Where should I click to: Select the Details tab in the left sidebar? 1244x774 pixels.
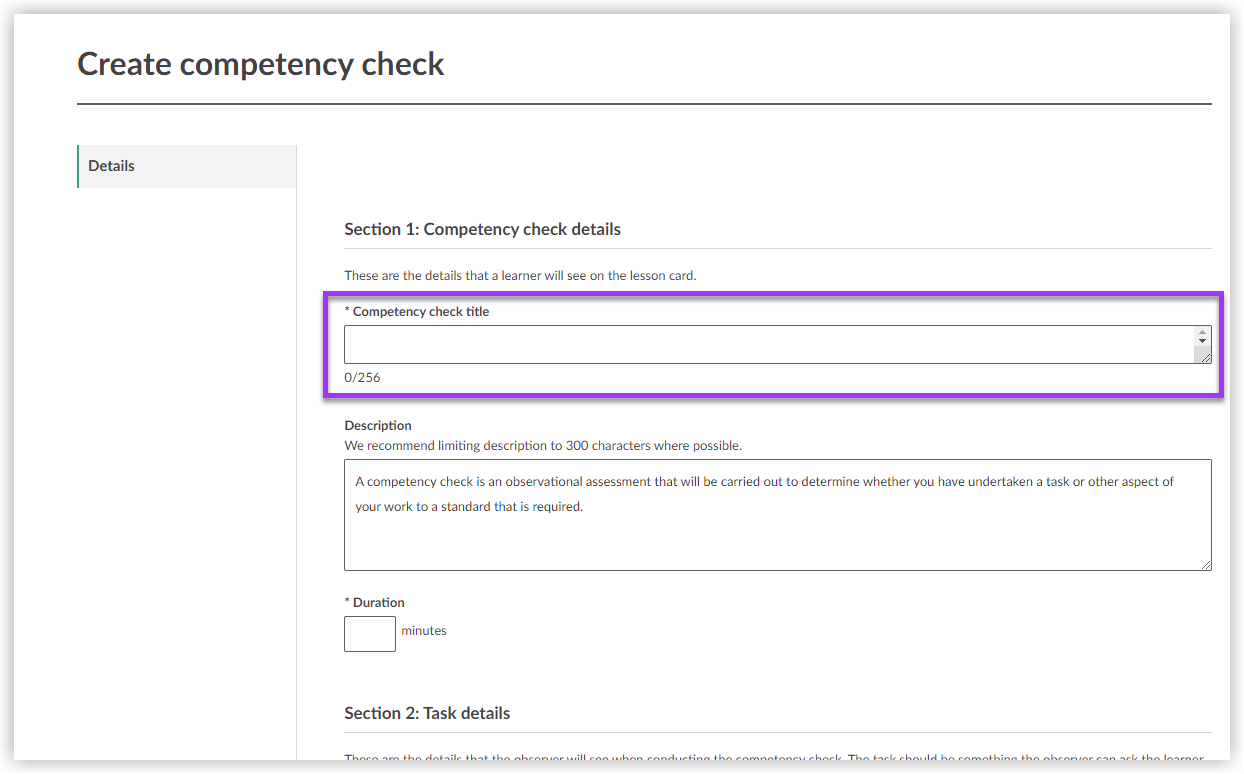pyautogui.click(x=111, y=165)
